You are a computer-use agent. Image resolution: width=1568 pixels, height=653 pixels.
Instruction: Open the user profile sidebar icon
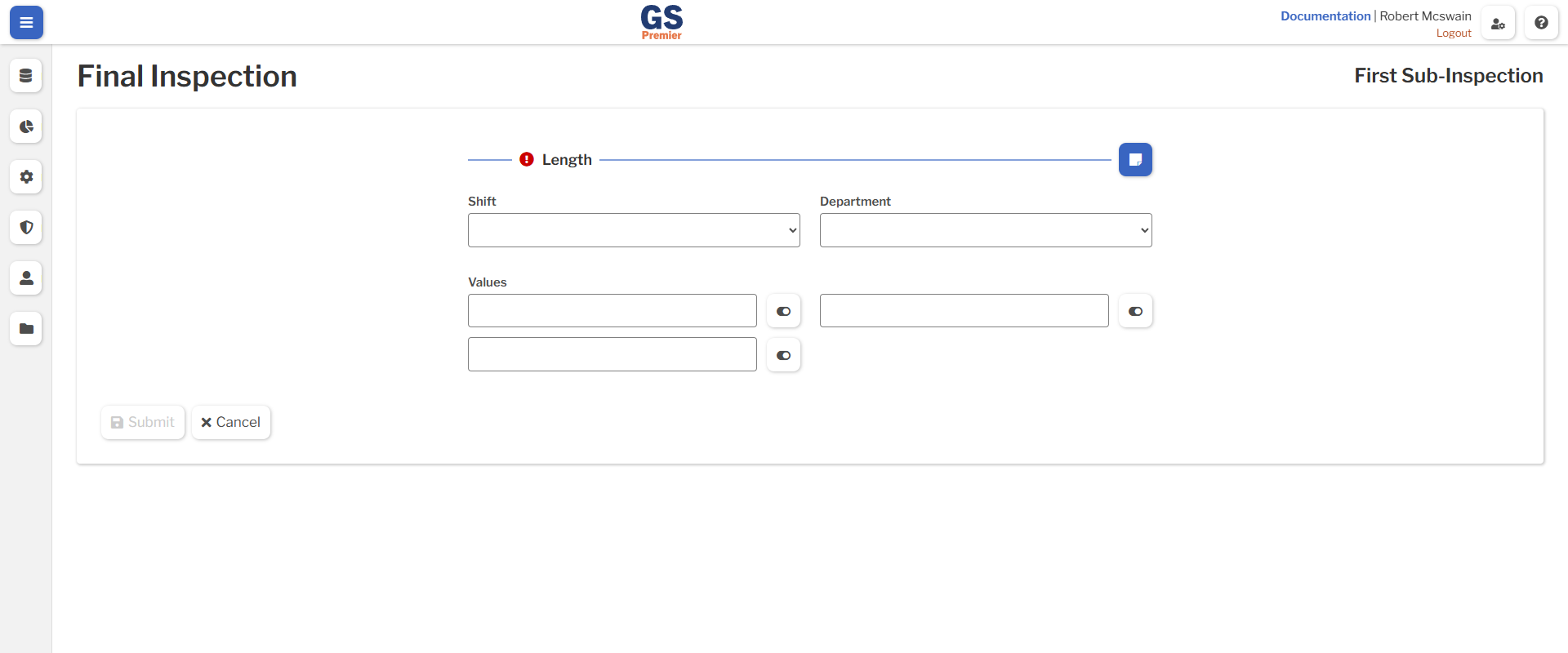[x=26, y=278]
